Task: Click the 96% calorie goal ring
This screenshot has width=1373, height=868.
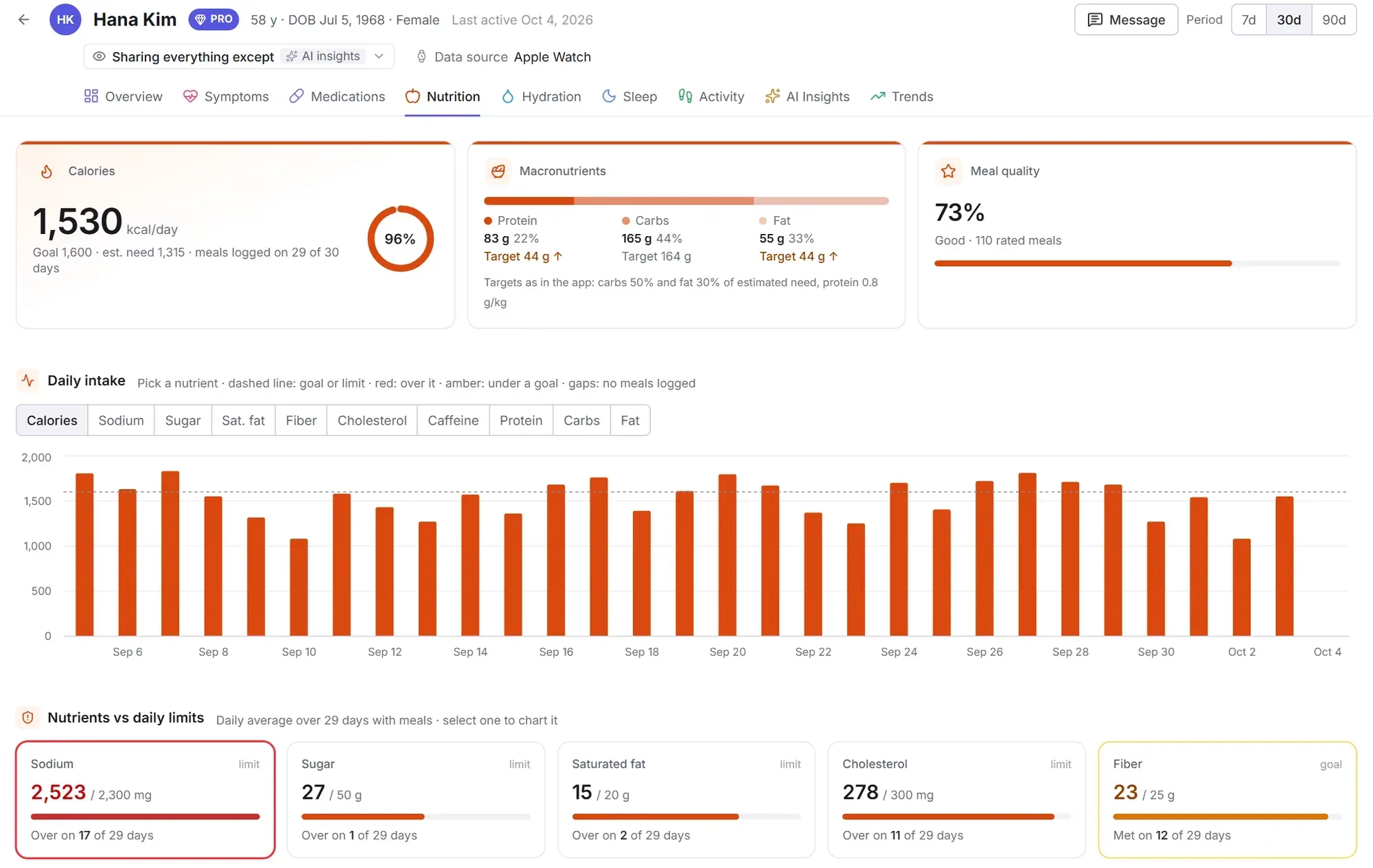Action: click(400, 239)
